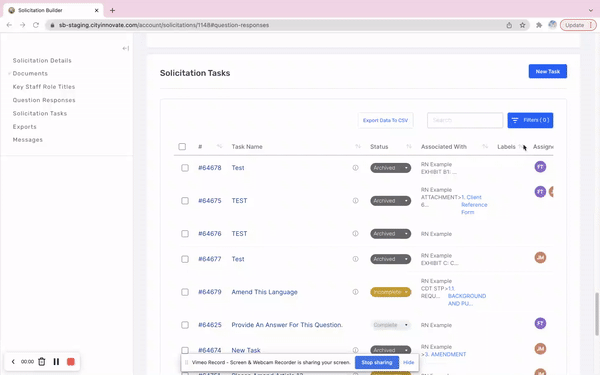The width and height of the screenshot is (600, 375).
Task: Check the box for task #64674
Action: pyautogui.click(x=185, y=350)
